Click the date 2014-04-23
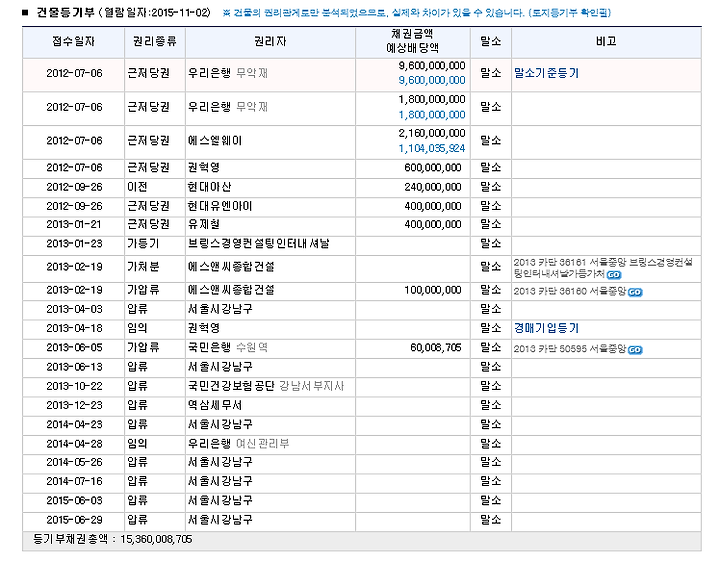This screenshot has height=562, width=720. tap(74, 425)
